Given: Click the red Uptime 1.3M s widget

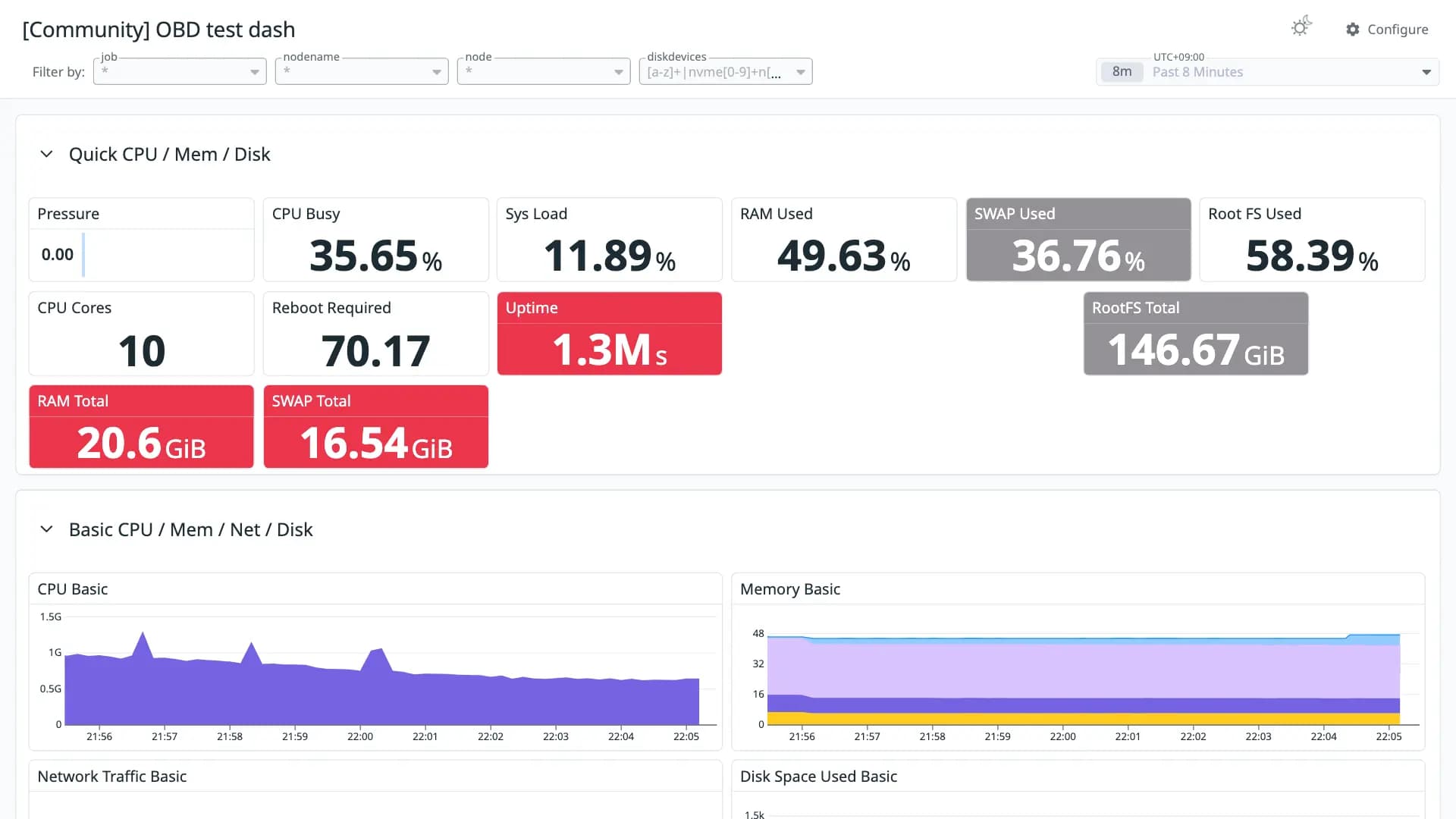Looking at the screenshot, I should (x=609, y=334).
